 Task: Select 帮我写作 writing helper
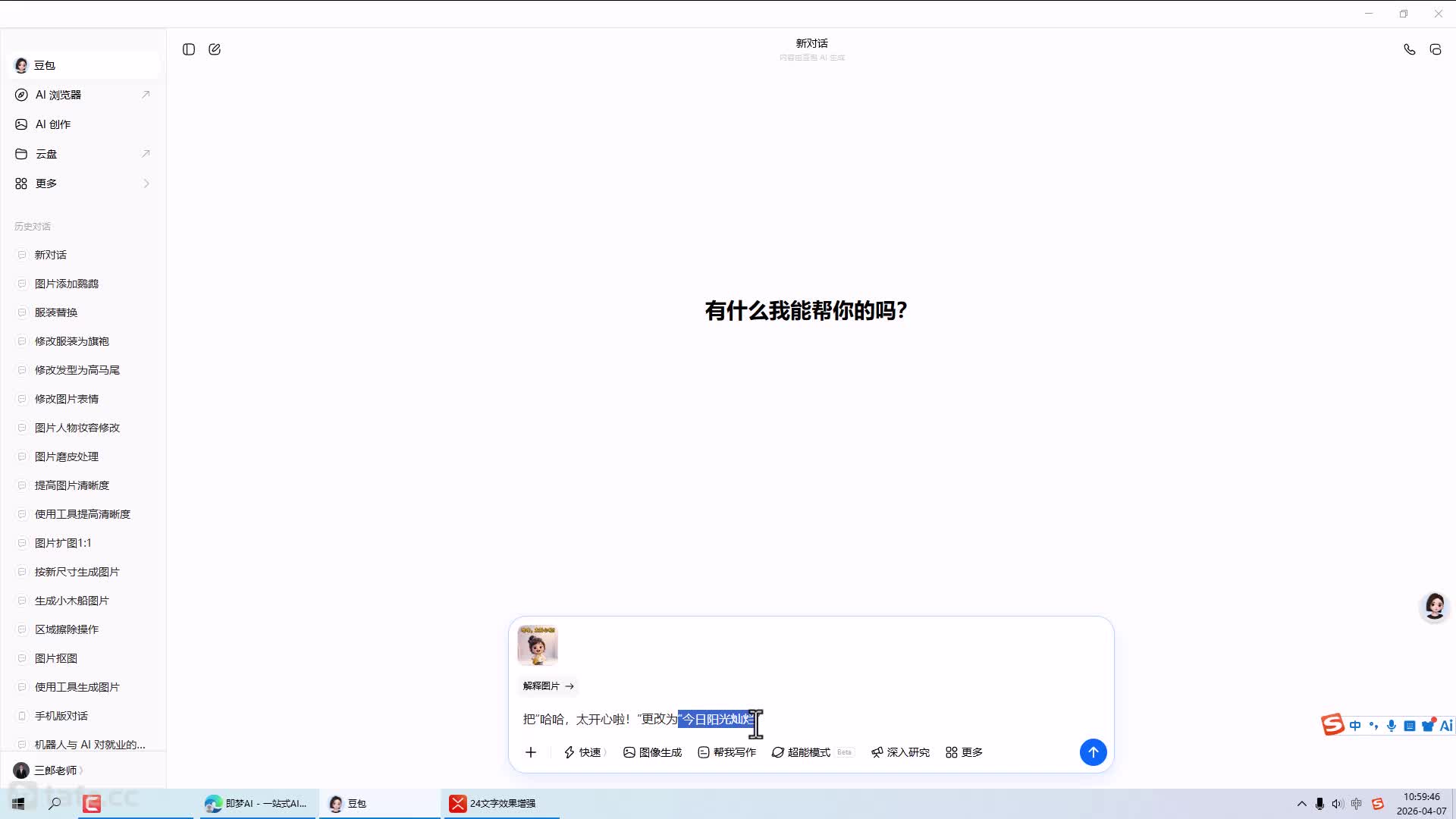(726, 752)
